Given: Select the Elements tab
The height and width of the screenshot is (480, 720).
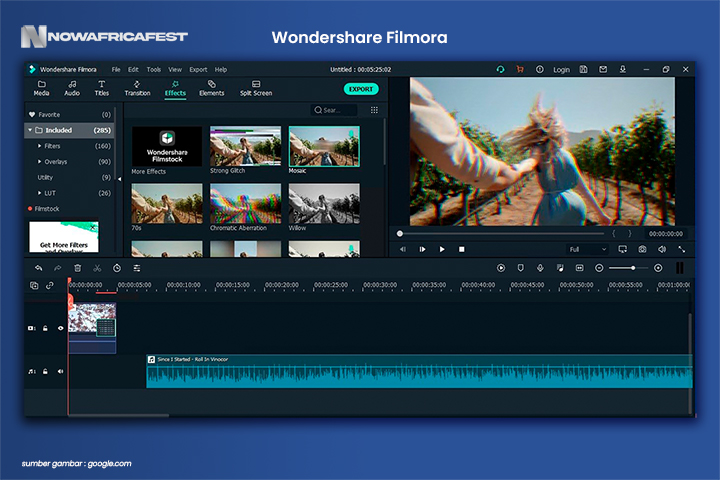Looking at the screenshot, I should tap(212, 88).
